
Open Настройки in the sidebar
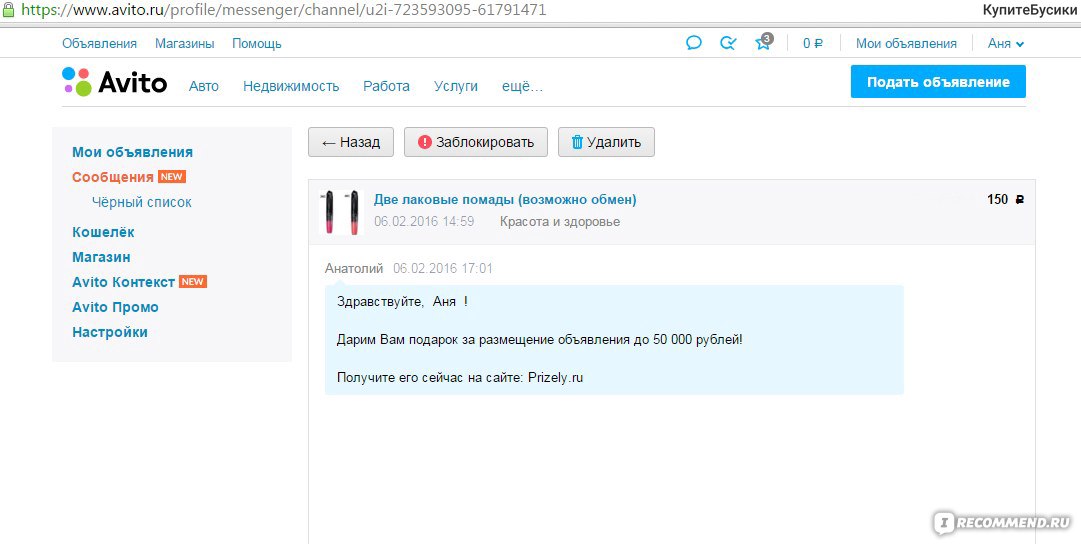(x=110, y=332)
